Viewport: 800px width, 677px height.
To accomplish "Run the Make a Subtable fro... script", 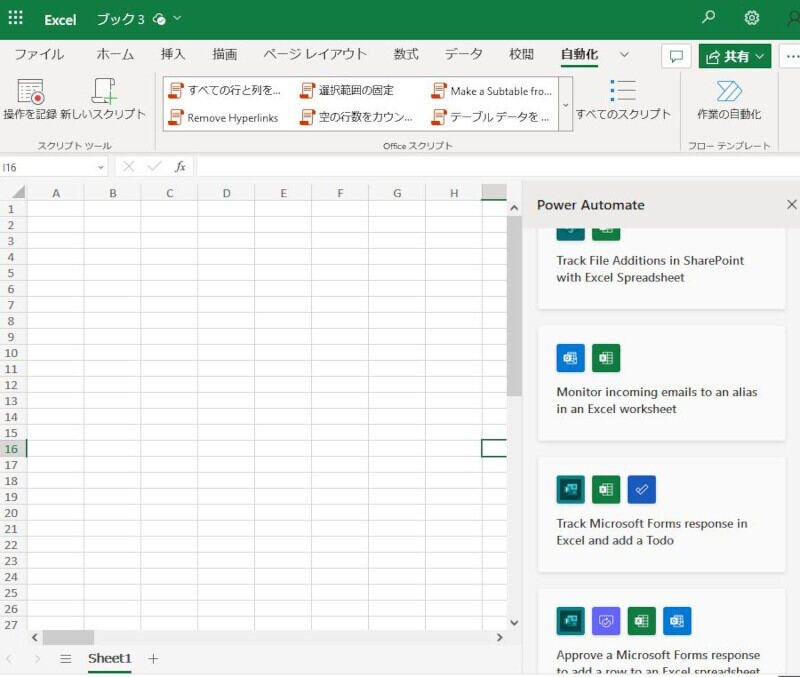I will point(491,91).
